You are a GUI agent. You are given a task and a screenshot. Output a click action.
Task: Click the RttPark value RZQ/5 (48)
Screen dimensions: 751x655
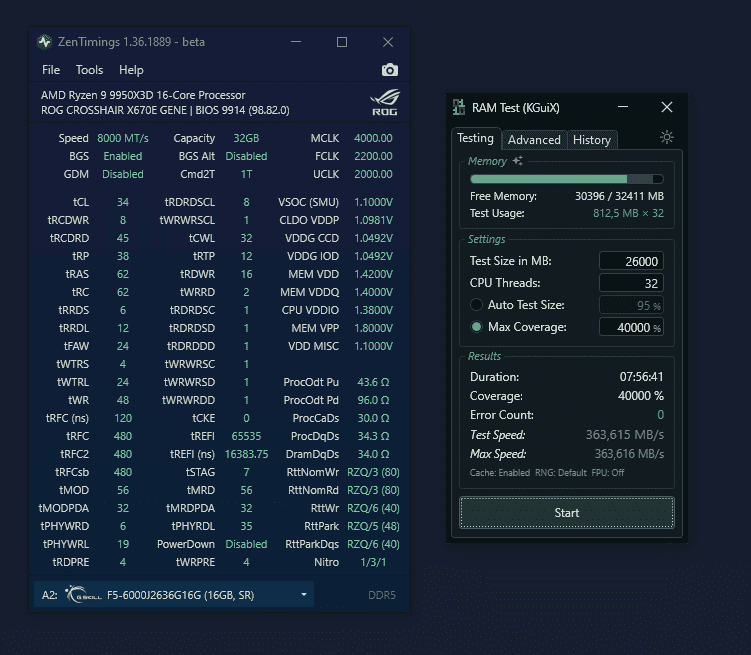(373, 526)
